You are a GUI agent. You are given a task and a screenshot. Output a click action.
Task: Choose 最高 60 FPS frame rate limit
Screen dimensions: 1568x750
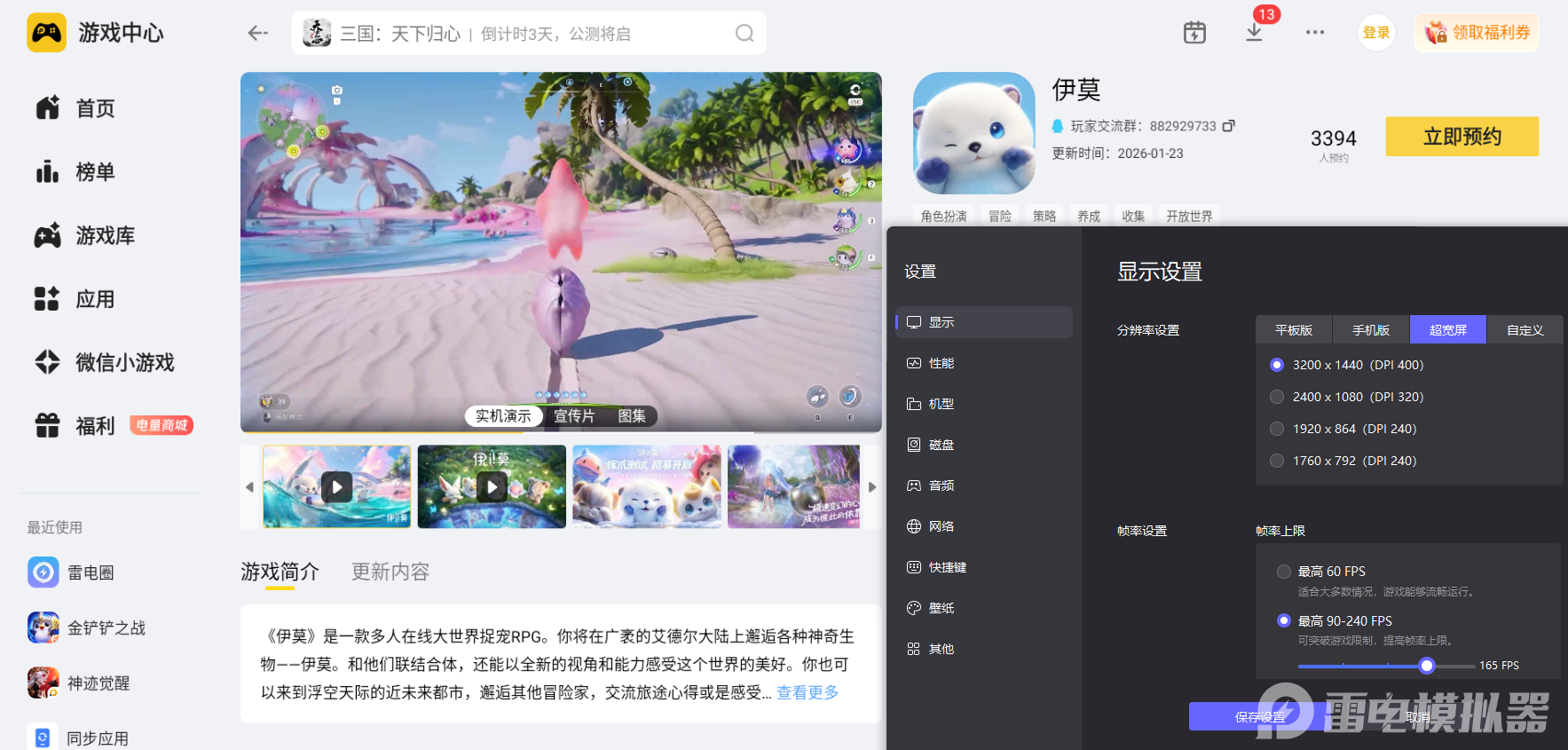(x=1284, y=572)
